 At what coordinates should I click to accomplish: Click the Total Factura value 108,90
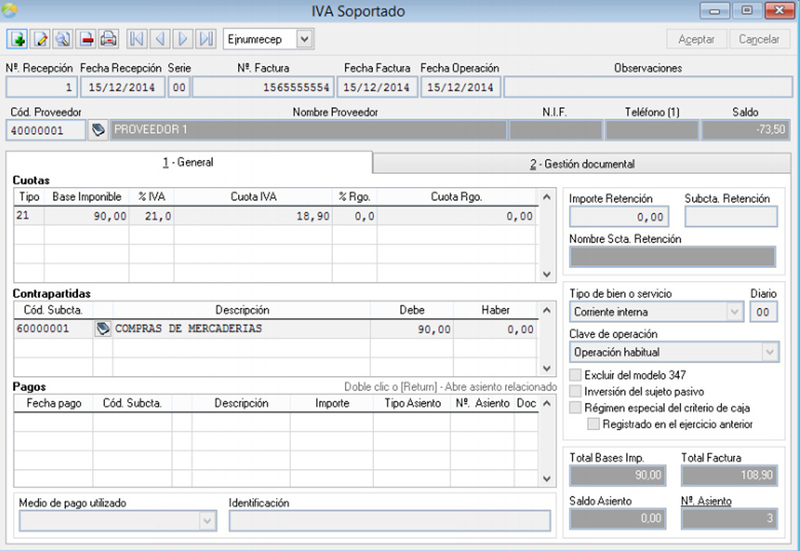(730, 475)
